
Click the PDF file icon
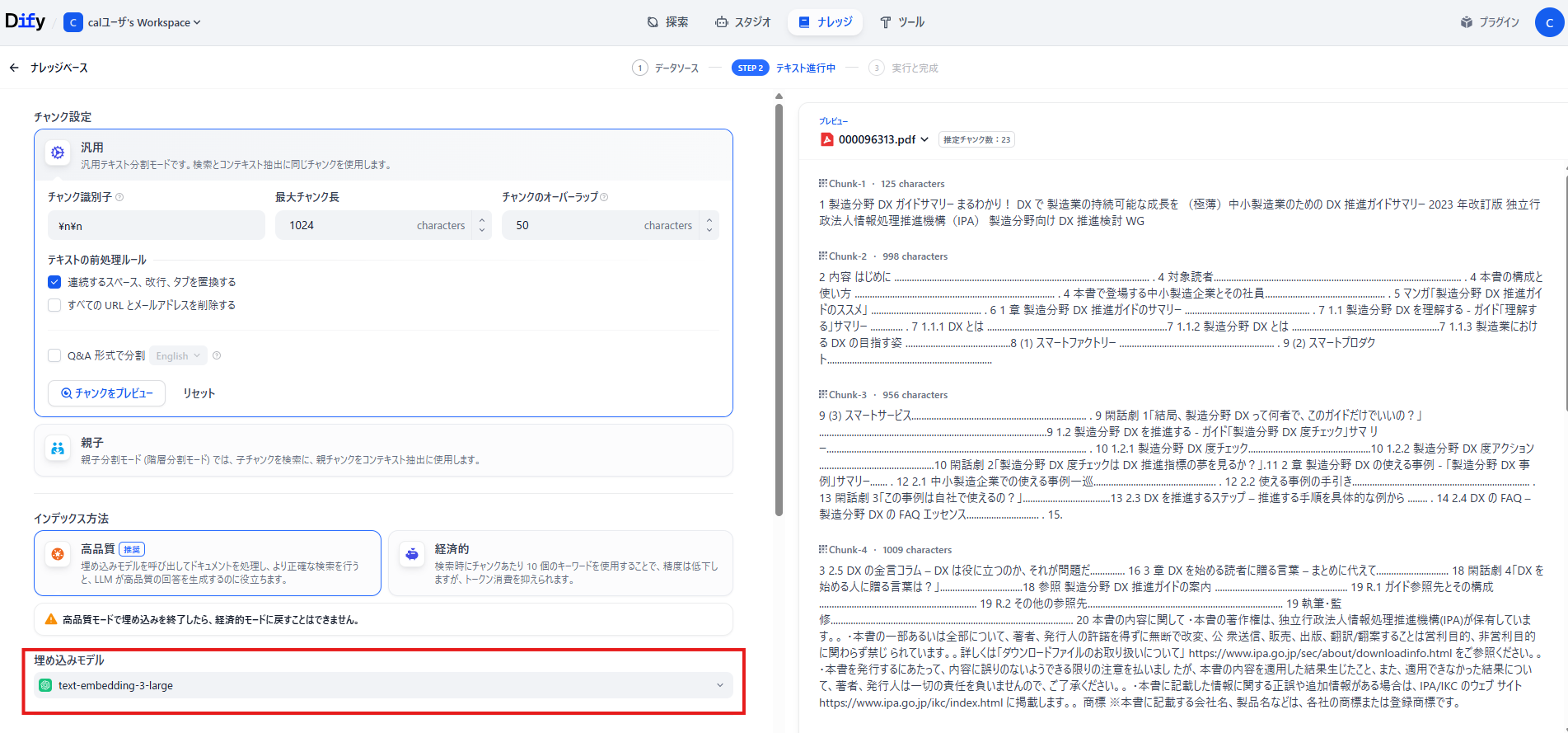coord(826,139)
